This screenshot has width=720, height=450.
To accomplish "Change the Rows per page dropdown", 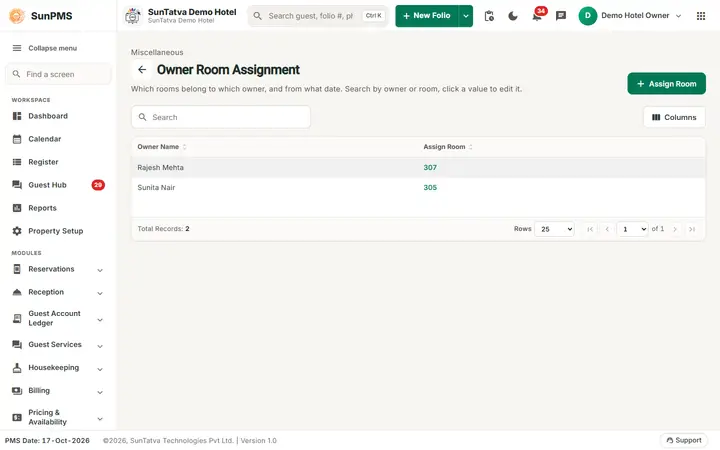I will point(554,229).
